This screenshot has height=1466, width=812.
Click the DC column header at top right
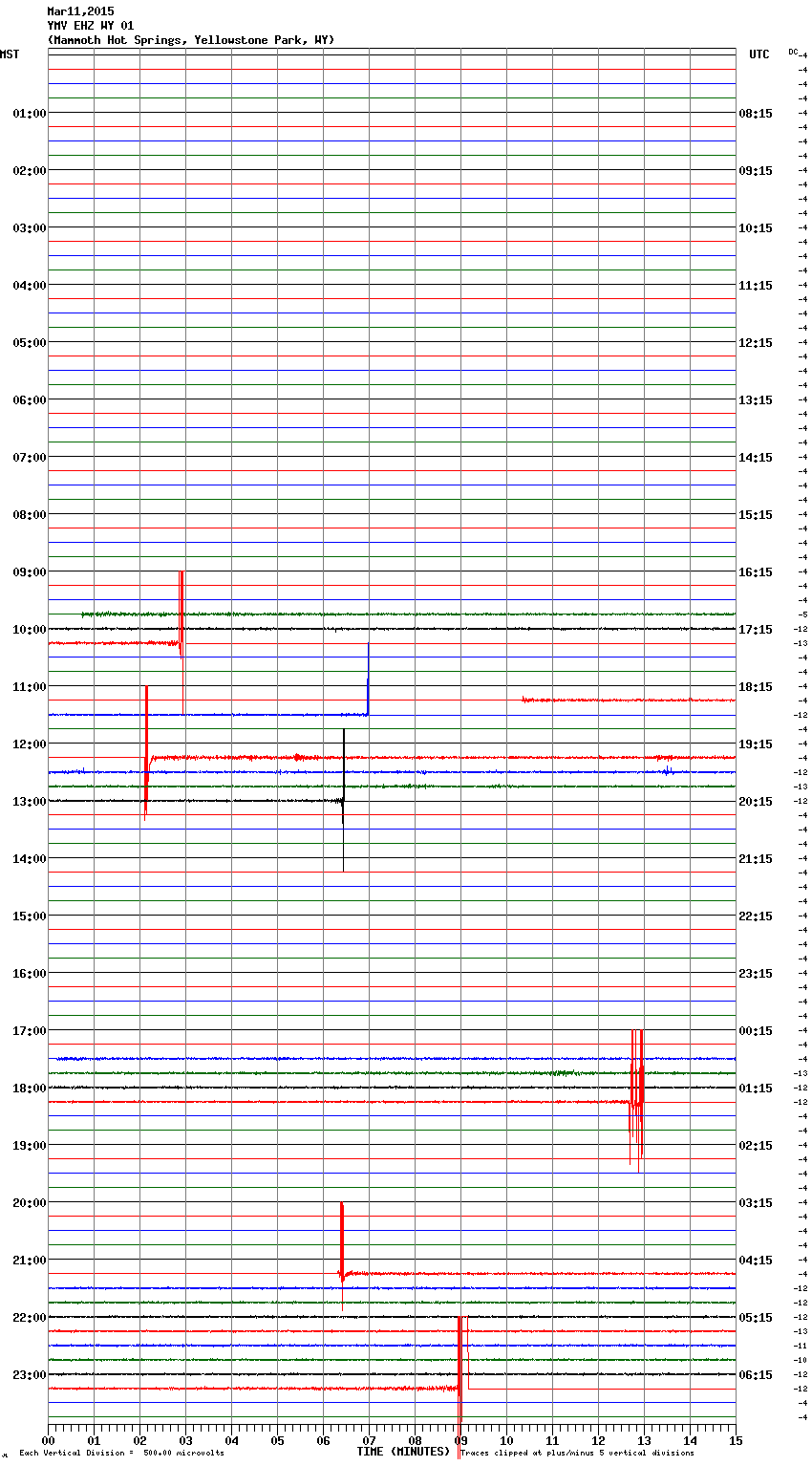794,52
